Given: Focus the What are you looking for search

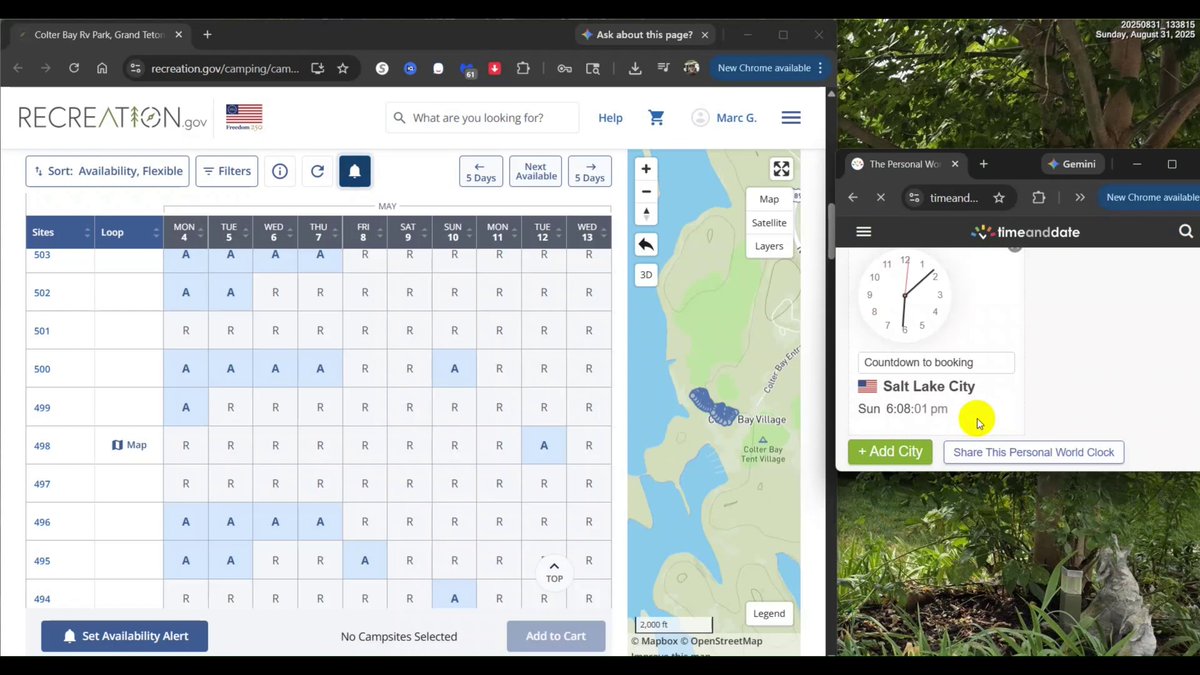Looking at the screenshot, I should 483,117.
